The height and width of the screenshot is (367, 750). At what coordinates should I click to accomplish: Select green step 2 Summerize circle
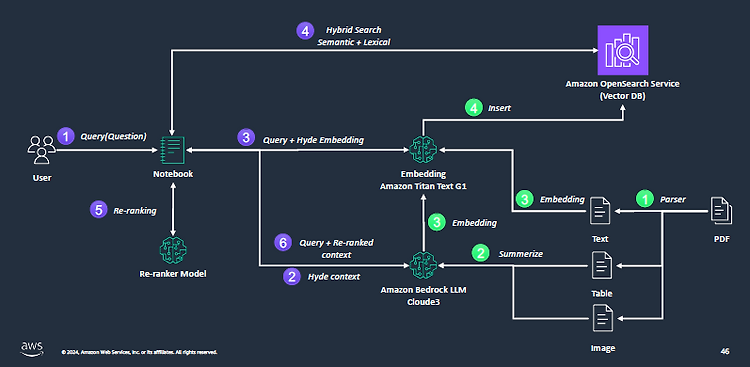point(480,254)
